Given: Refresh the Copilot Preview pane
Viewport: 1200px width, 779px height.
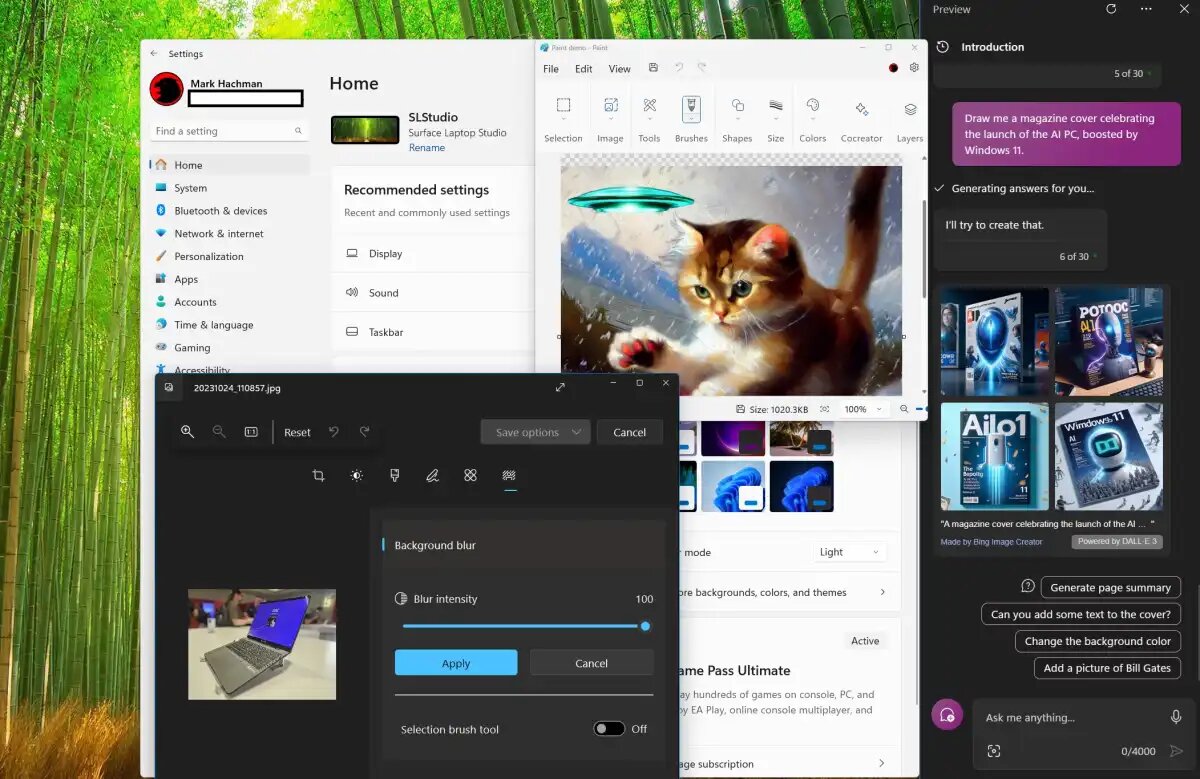Looking at the screenshot, I should pos(1111,9).
